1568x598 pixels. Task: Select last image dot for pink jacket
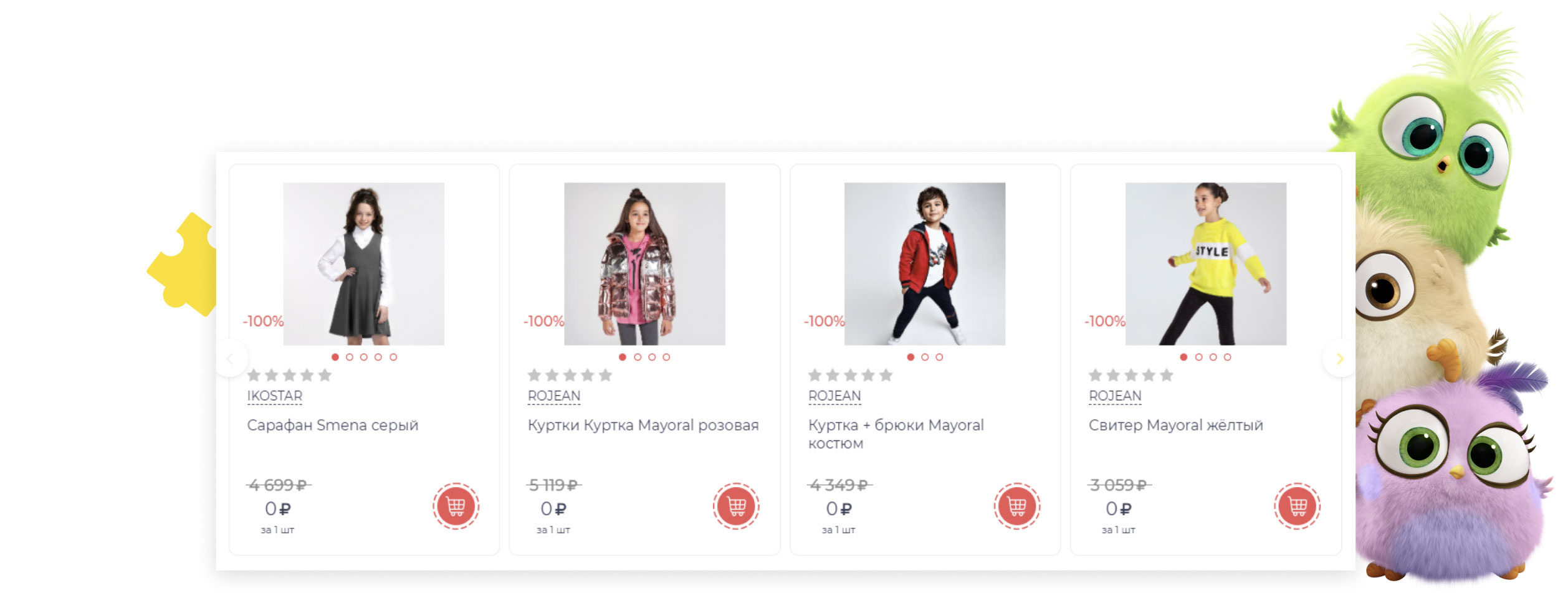click(666, 357)
